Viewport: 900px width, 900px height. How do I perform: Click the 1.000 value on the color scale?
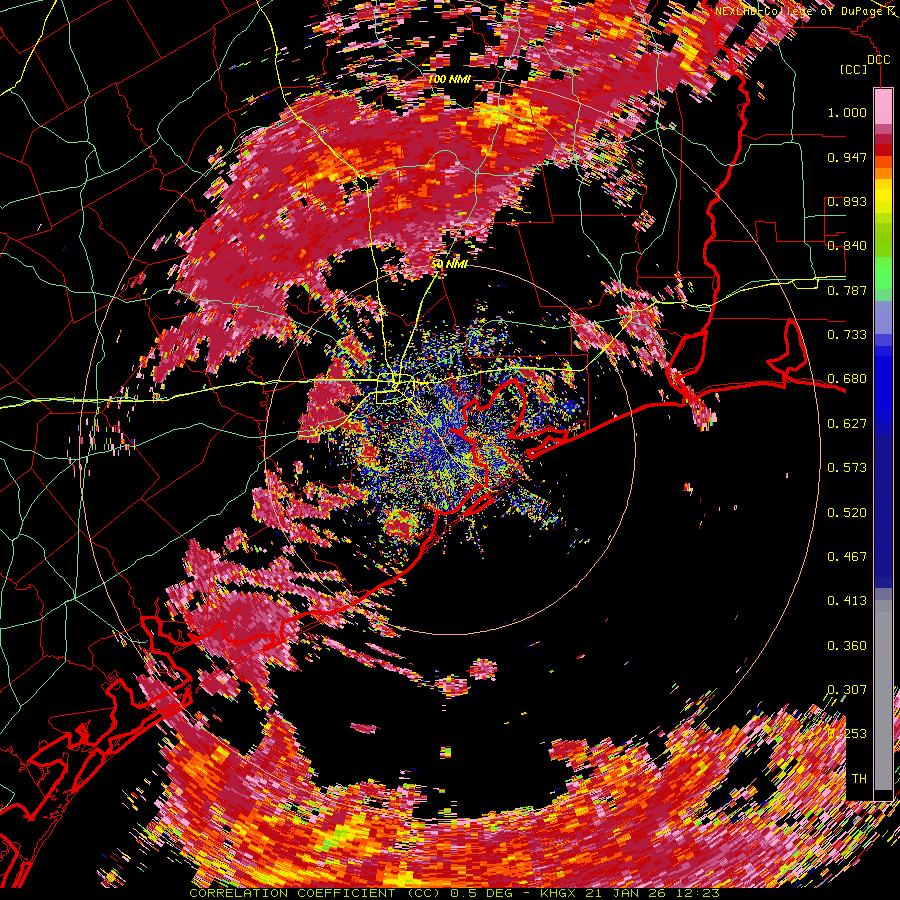(x=847, y=112)
